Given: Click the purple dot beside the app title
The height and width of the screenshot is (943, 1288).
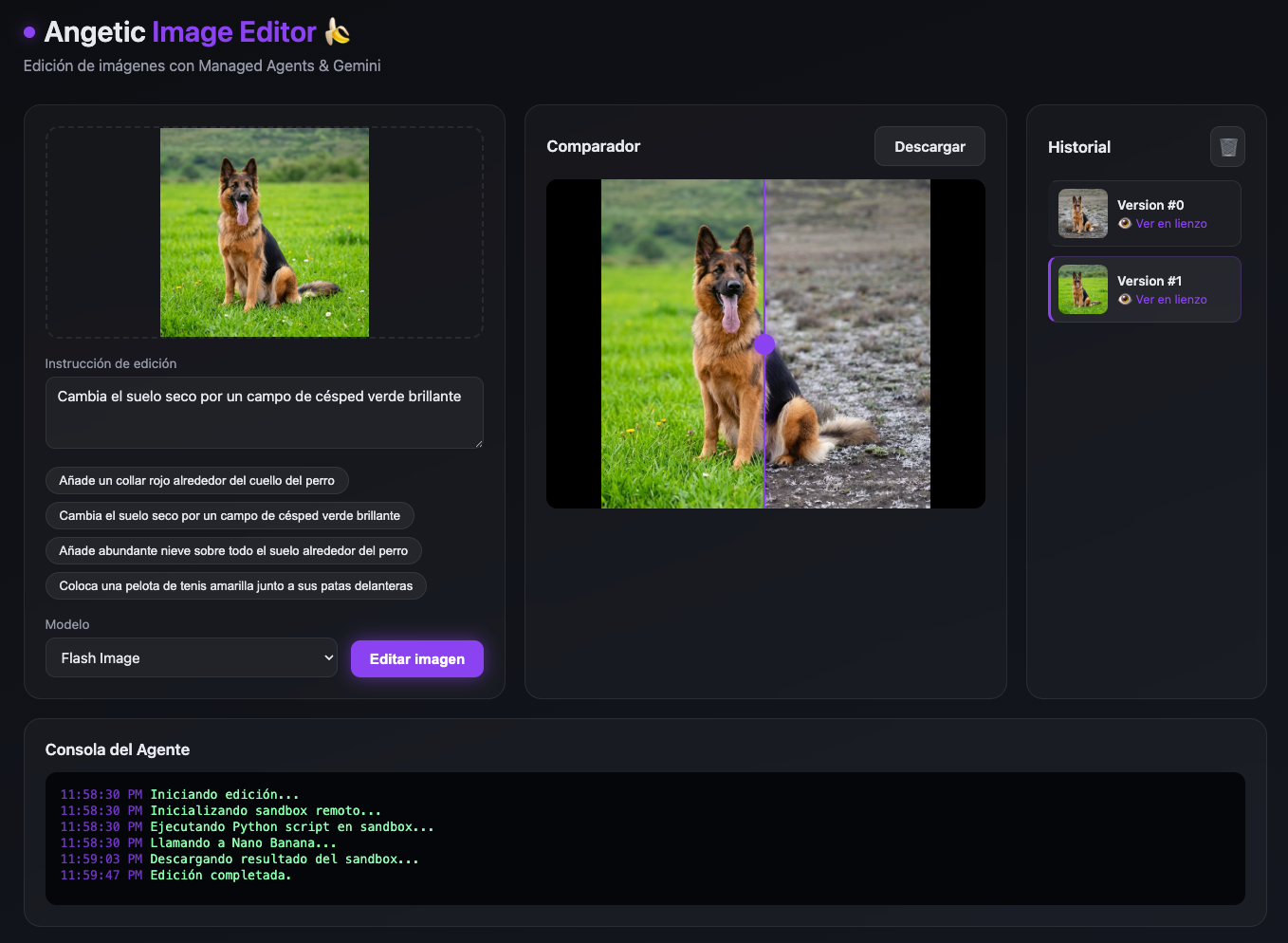Looking at the screenshot, I should (x=29, y=32).
